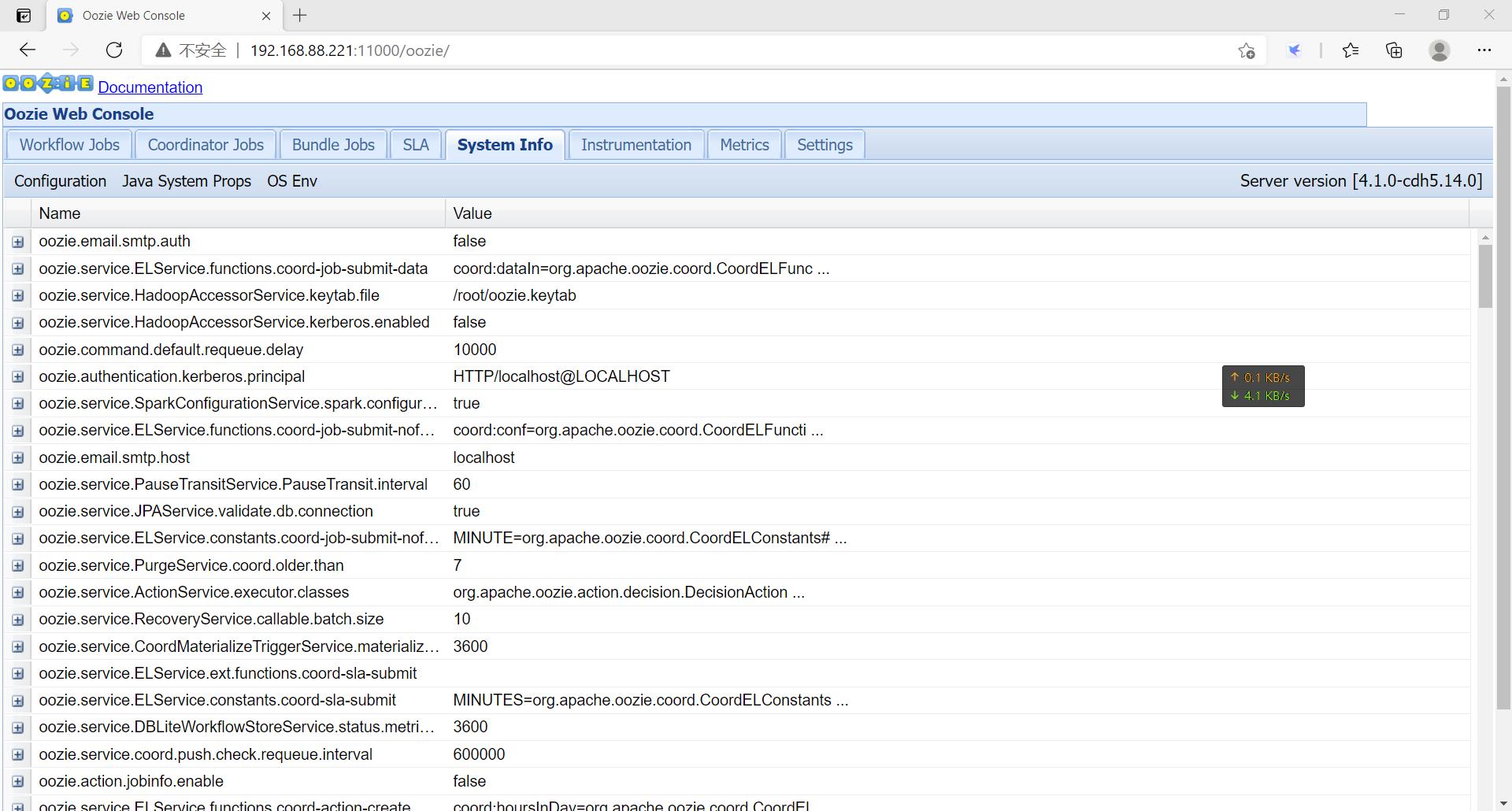
Task: Expand the HadoopAccessorService.keytab.file row
Action: pyautogui.click(x=18, y=296)
